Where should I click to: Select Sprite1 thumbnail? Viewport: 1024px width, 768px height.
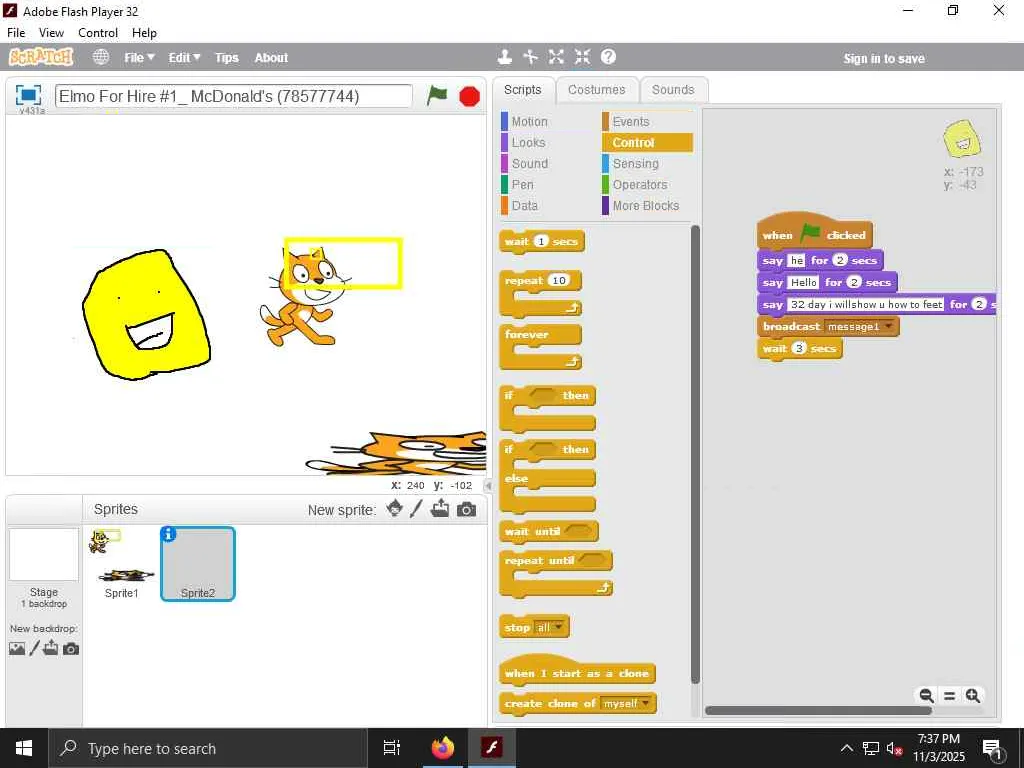[x=121, y=563]
